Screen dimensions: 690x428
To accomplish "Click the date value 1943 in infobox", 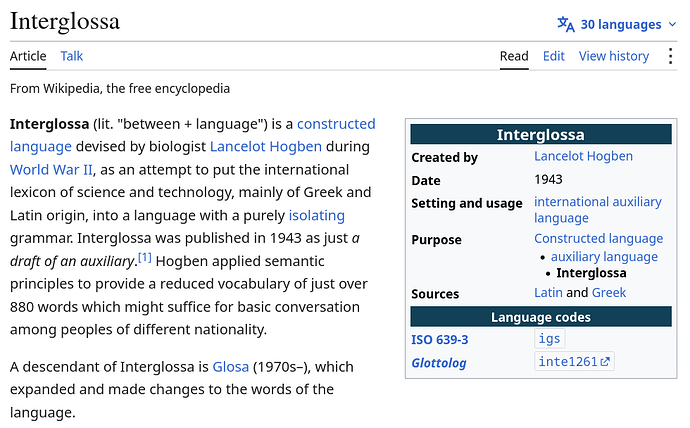I will click(x=548, y=179).
